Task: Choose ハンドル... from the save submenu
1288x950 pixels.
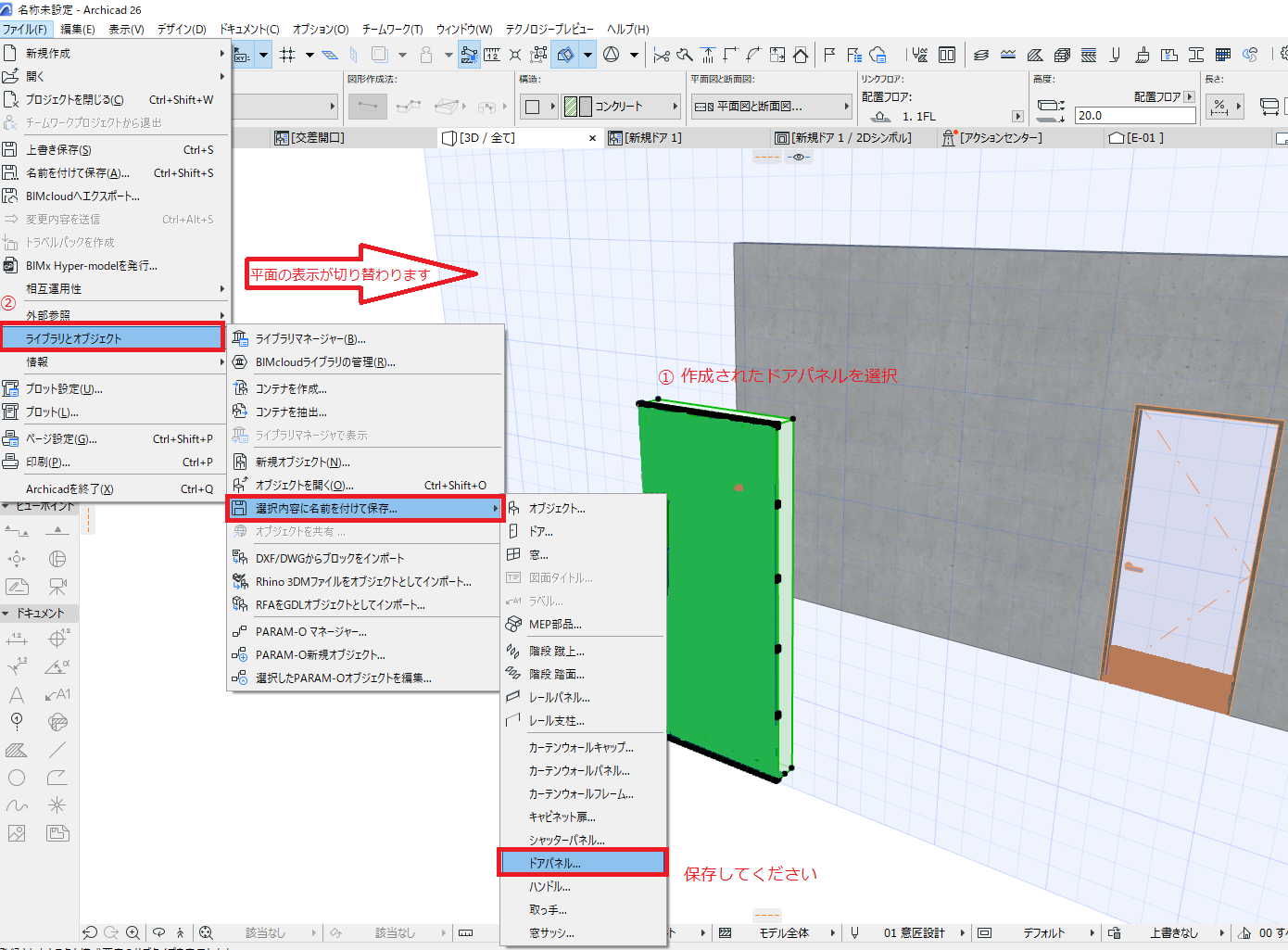Action: pyautogui.click(x=582, y=886)
